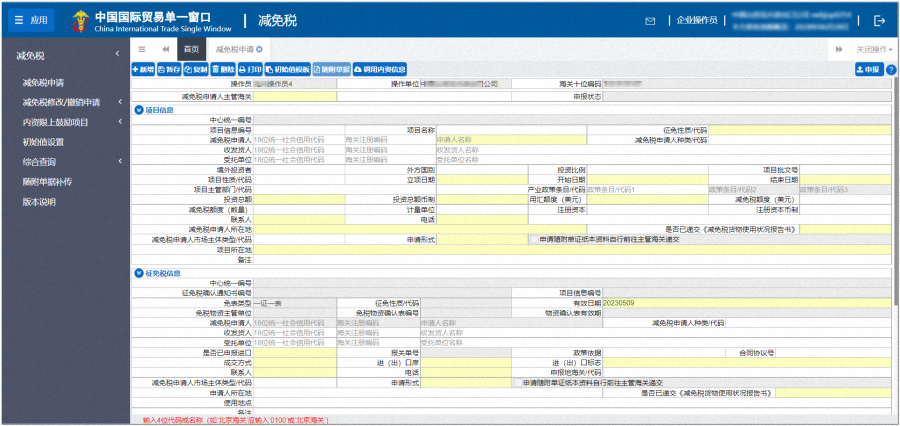Tick the paper-documents checkbox in 项目信息
The width and height of the screenshot is (900, 426).
[534, 239]
